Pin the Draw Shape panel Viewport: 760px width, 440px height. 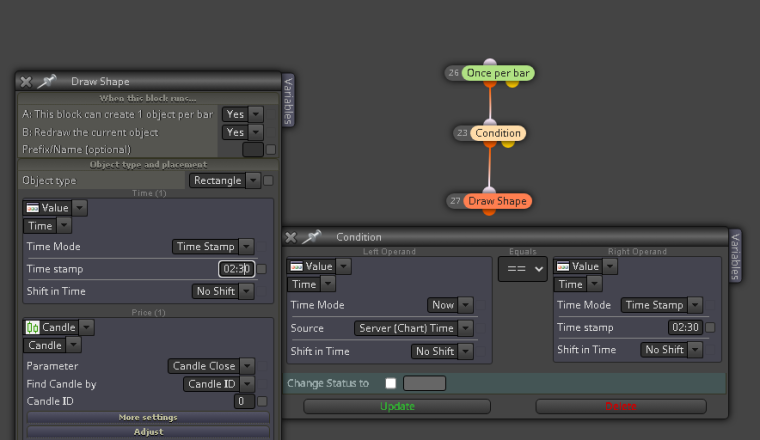(47, 81)
